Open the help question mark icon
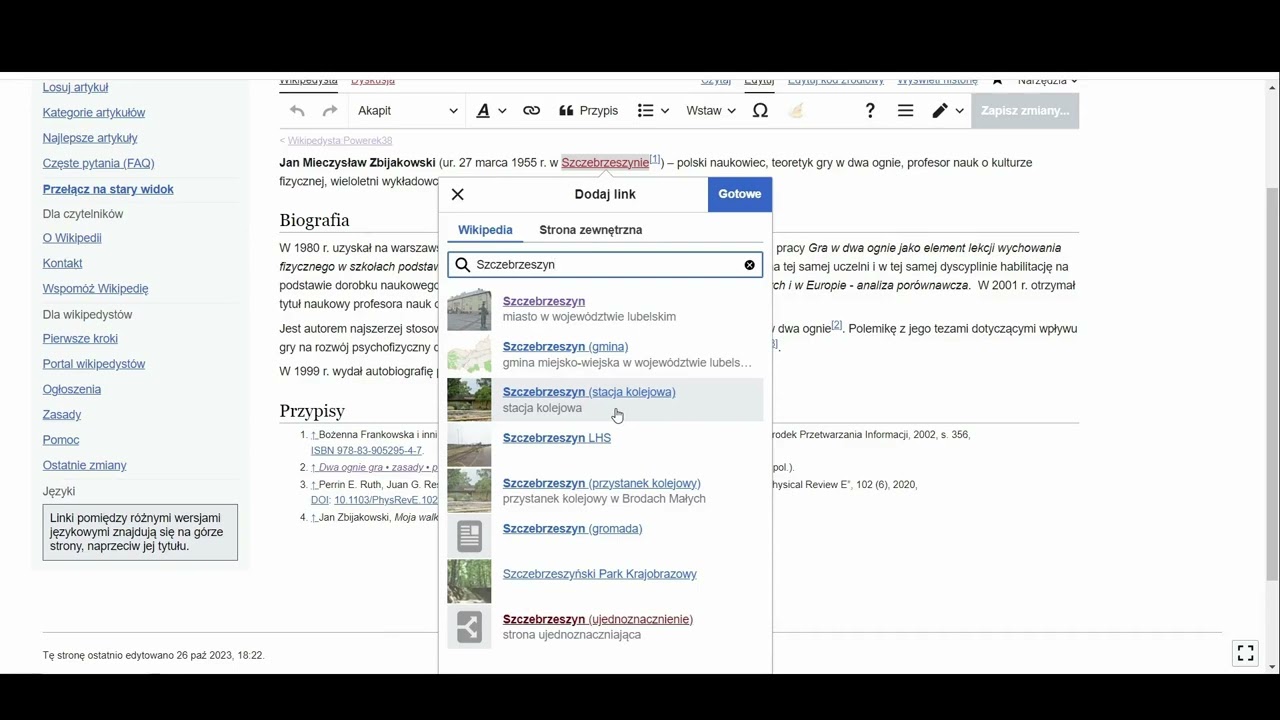The height and width of the screenshot is (720, 1280). tap(870, 111)
